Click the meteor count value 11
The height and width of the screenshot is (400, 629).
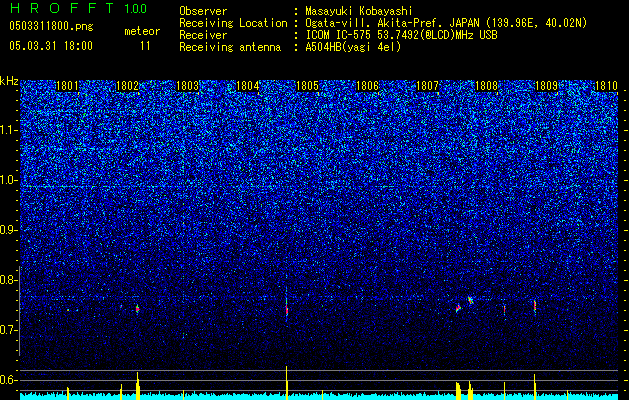point(145,46)
